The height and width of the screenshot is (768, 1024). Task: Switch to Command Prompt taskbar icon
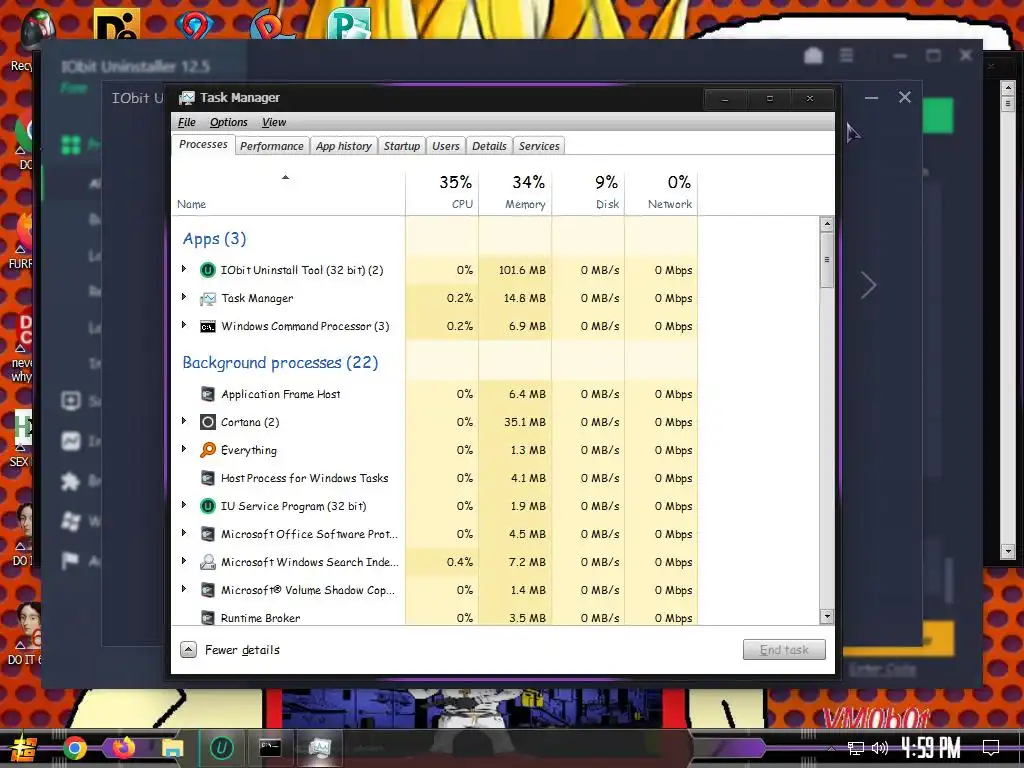[270, 748]
